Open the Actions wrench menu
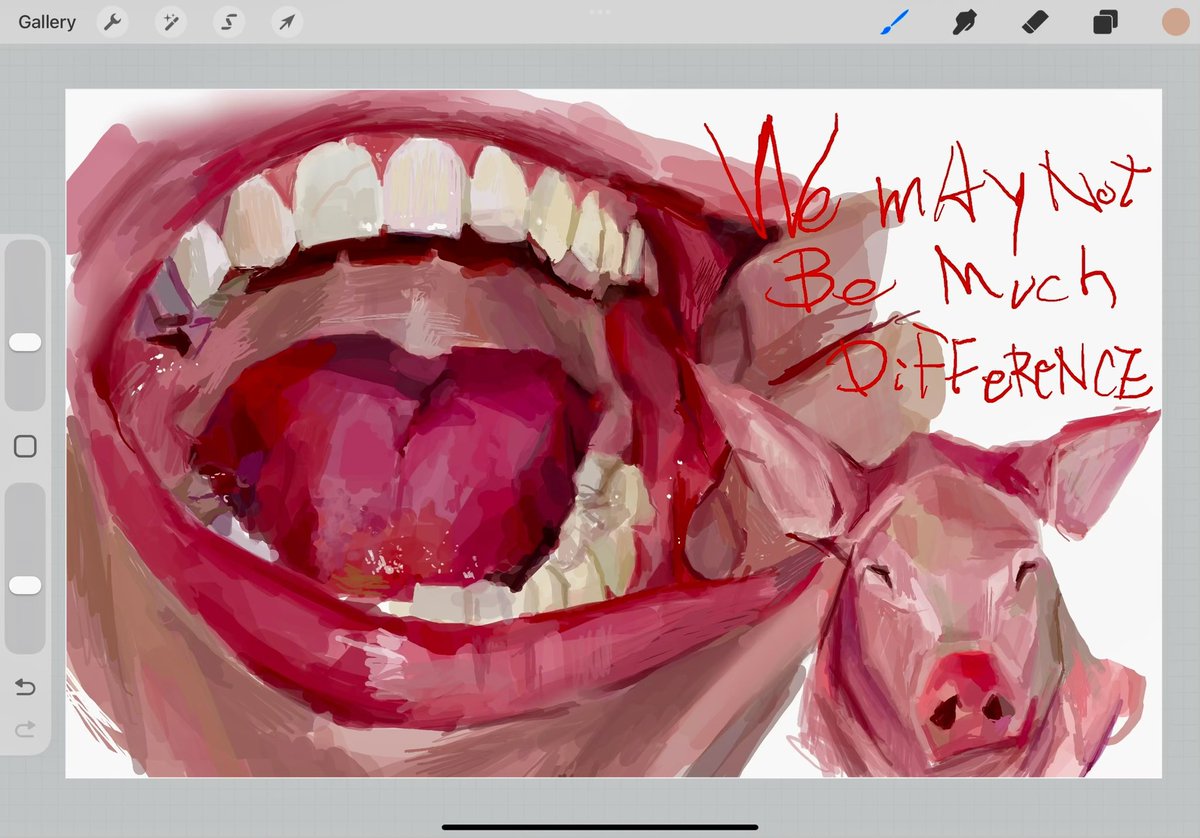The width and height of the screenshot is (1200, 838). (x=112, y=22)
